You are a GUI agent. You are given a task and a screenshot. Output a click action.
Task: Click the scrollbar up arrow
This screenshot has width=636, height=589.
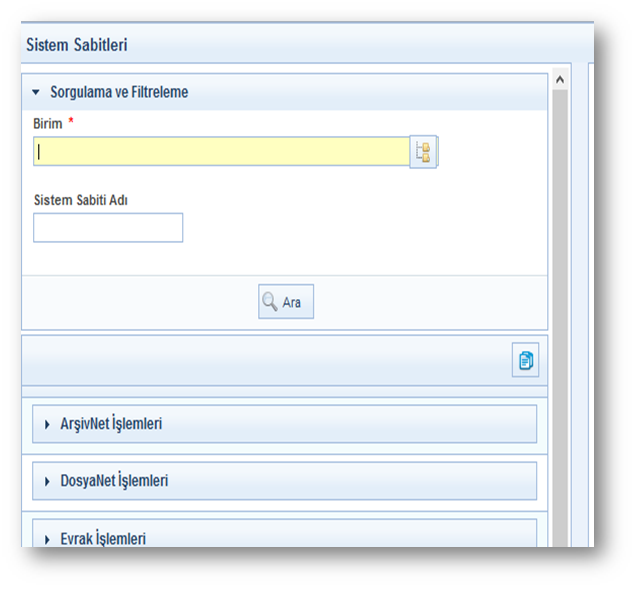tap(560, 79)
